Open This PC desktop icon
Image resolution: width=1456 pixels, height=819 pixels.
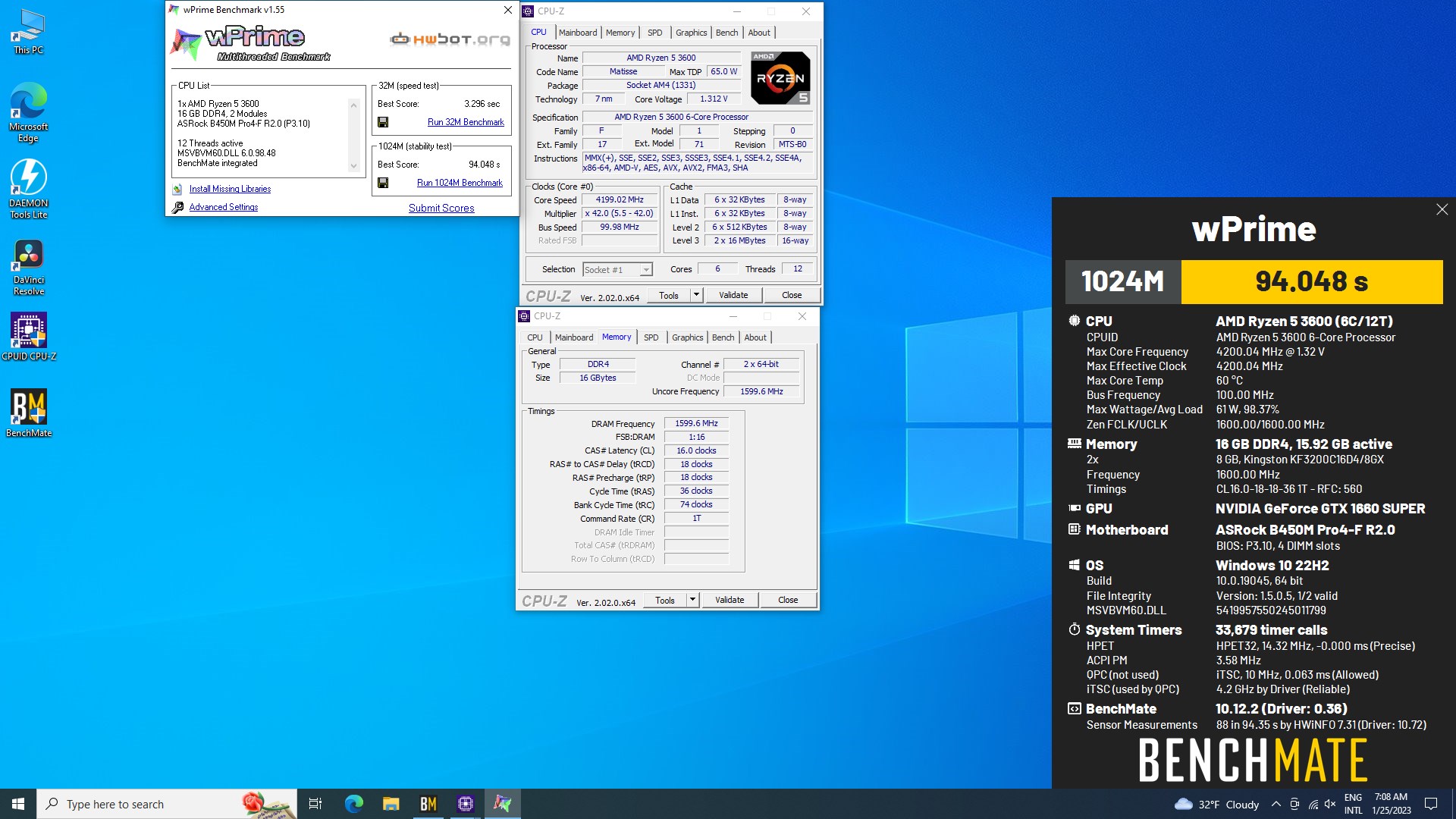tap(28, 32)
